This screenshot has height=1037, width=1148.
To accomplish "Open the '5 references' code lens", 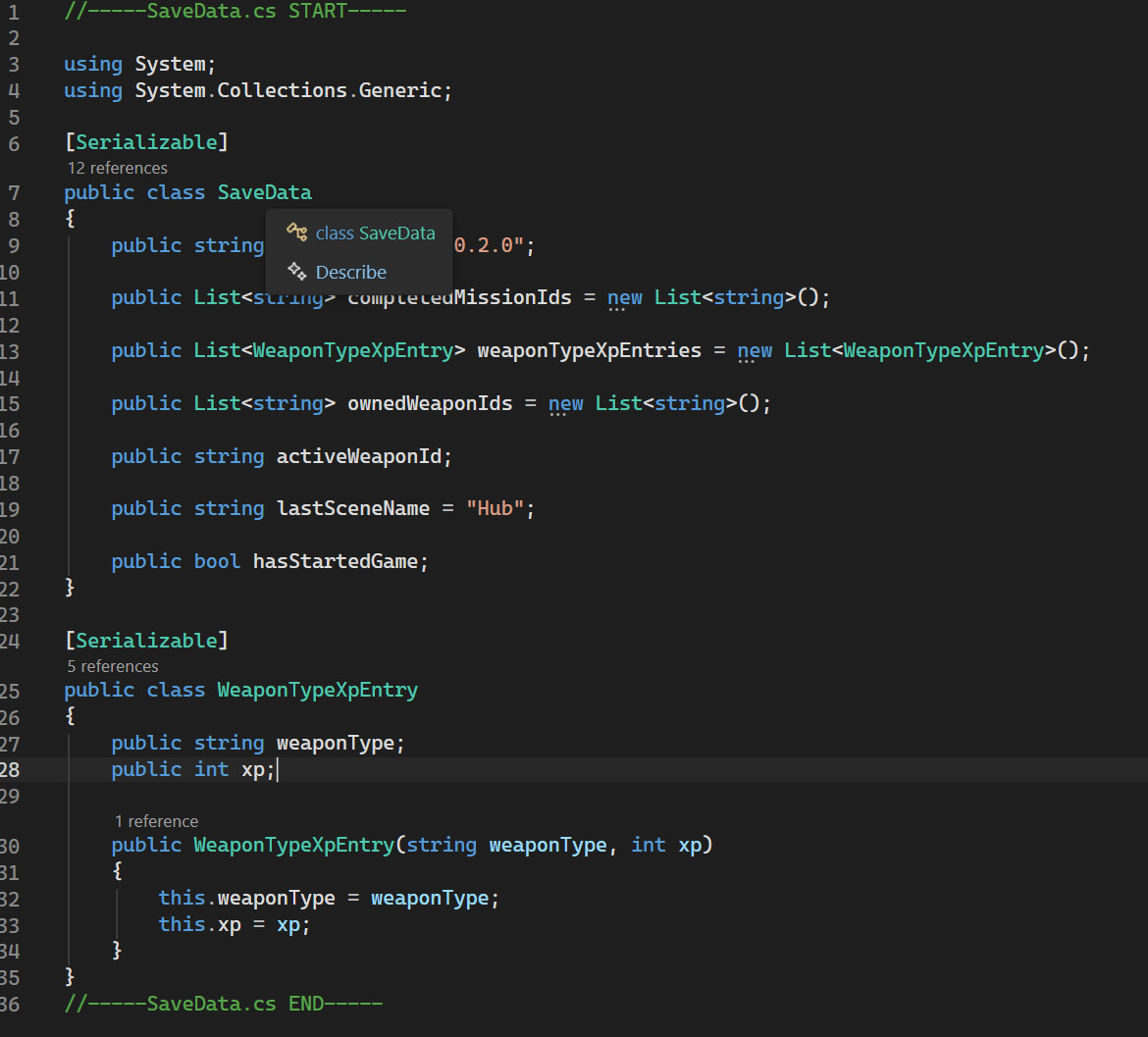I will coord(113,667).
